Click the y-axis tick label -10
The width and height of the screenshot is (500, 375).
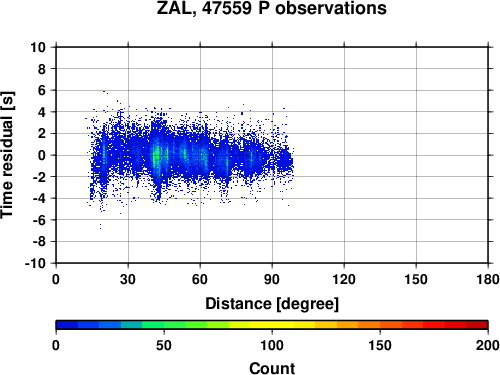click(x=35, y=263)
